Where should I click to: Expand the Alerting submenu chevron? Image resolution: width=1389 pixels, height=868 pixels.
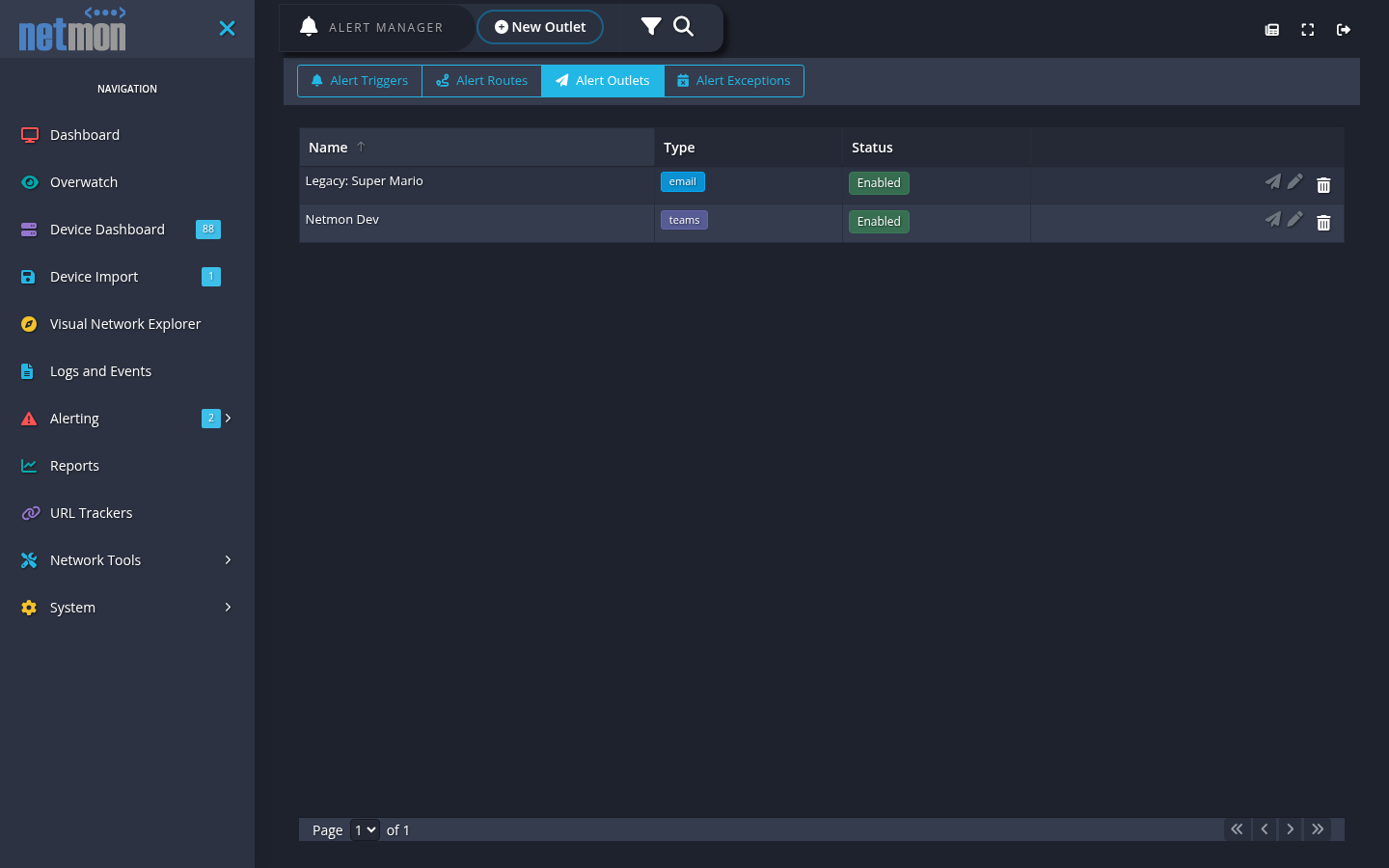coord(229,418)
